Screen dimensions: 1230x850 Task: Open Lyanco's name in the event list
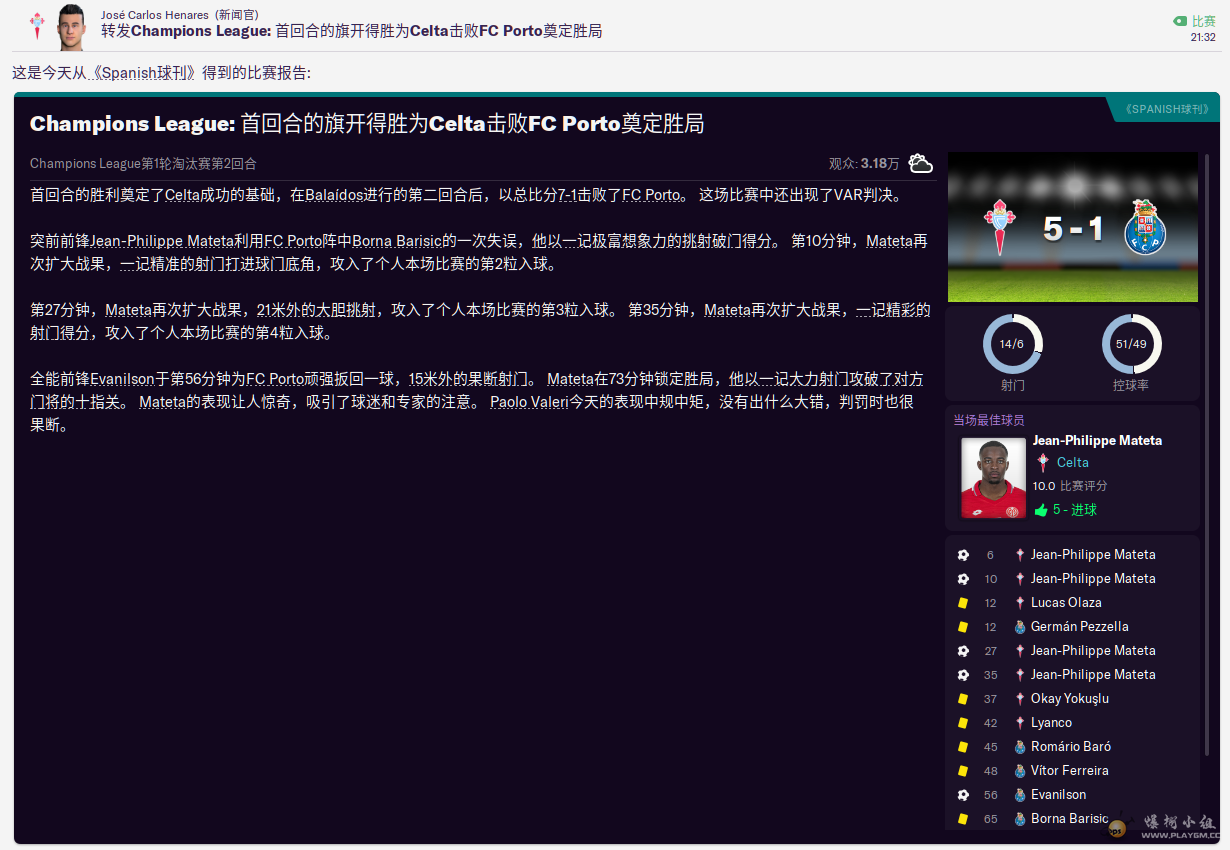[x=1051, y=723]
